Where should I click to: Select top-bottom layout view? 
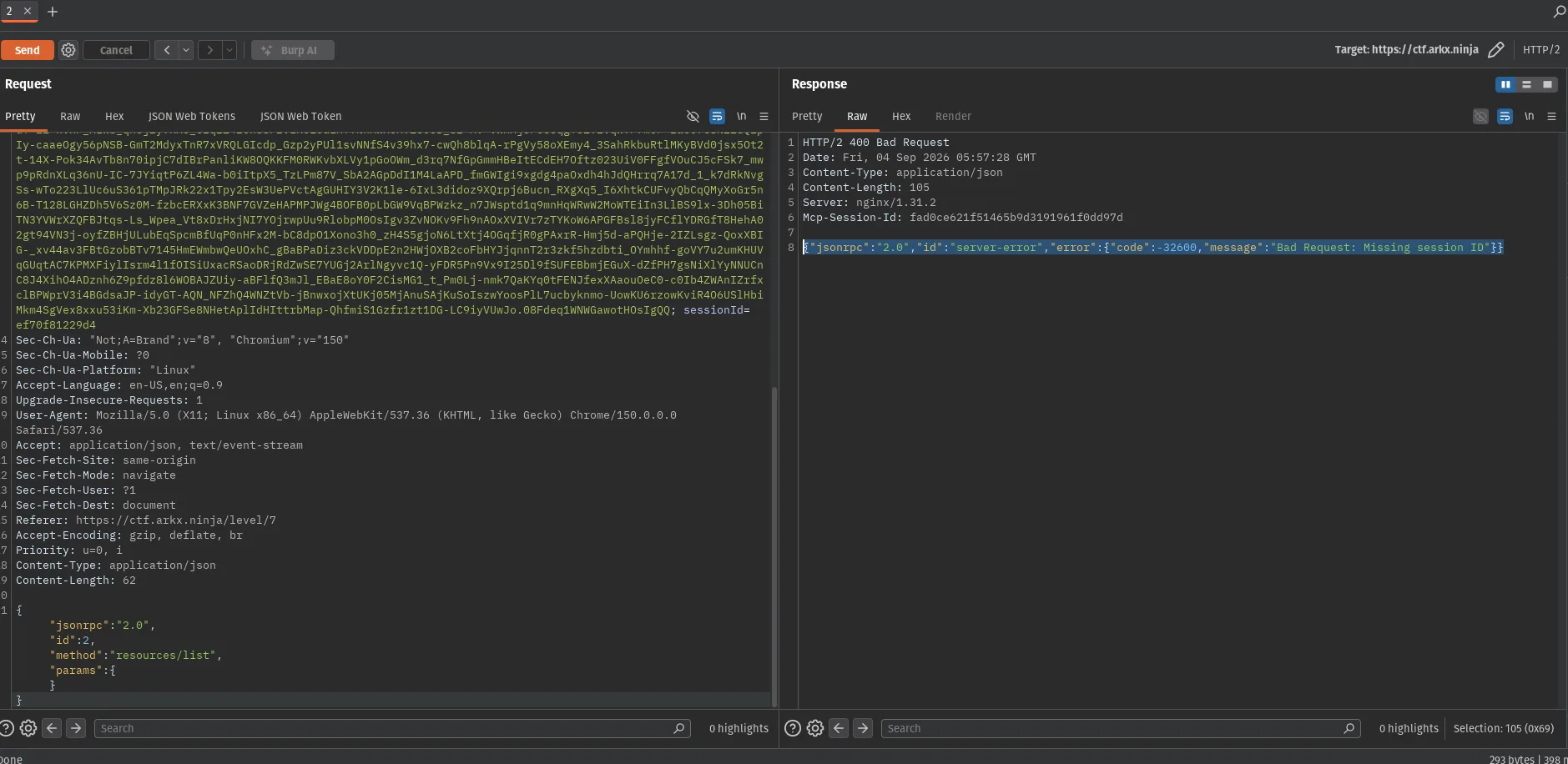click(1526, 84)
